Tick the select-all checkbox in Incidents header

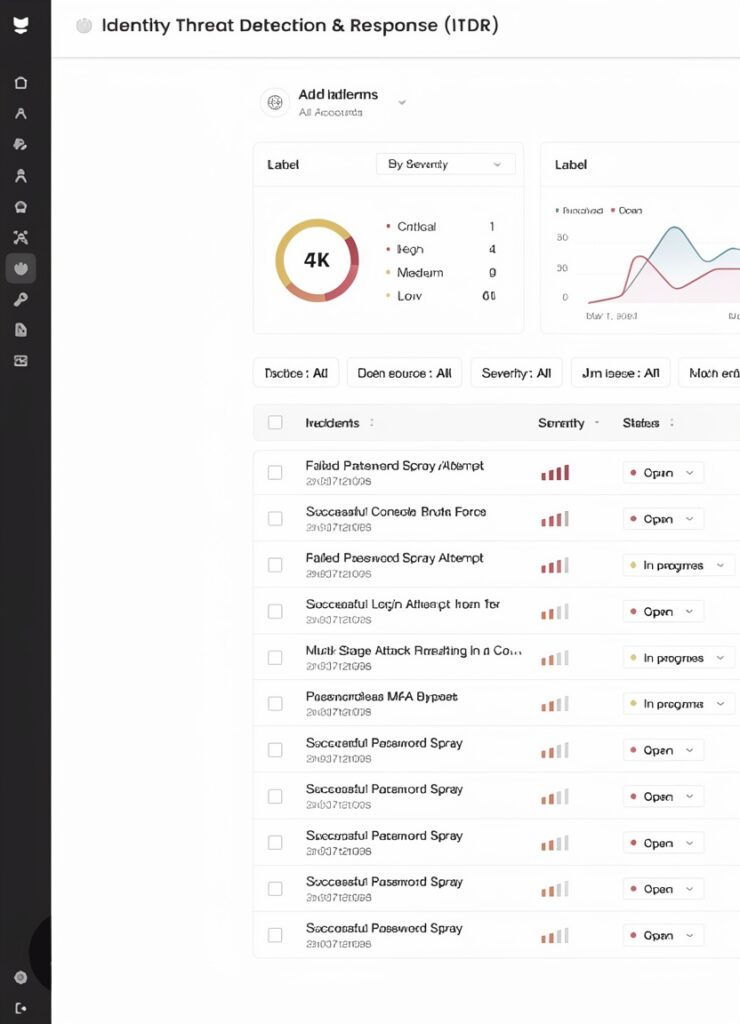click(275, 423)
